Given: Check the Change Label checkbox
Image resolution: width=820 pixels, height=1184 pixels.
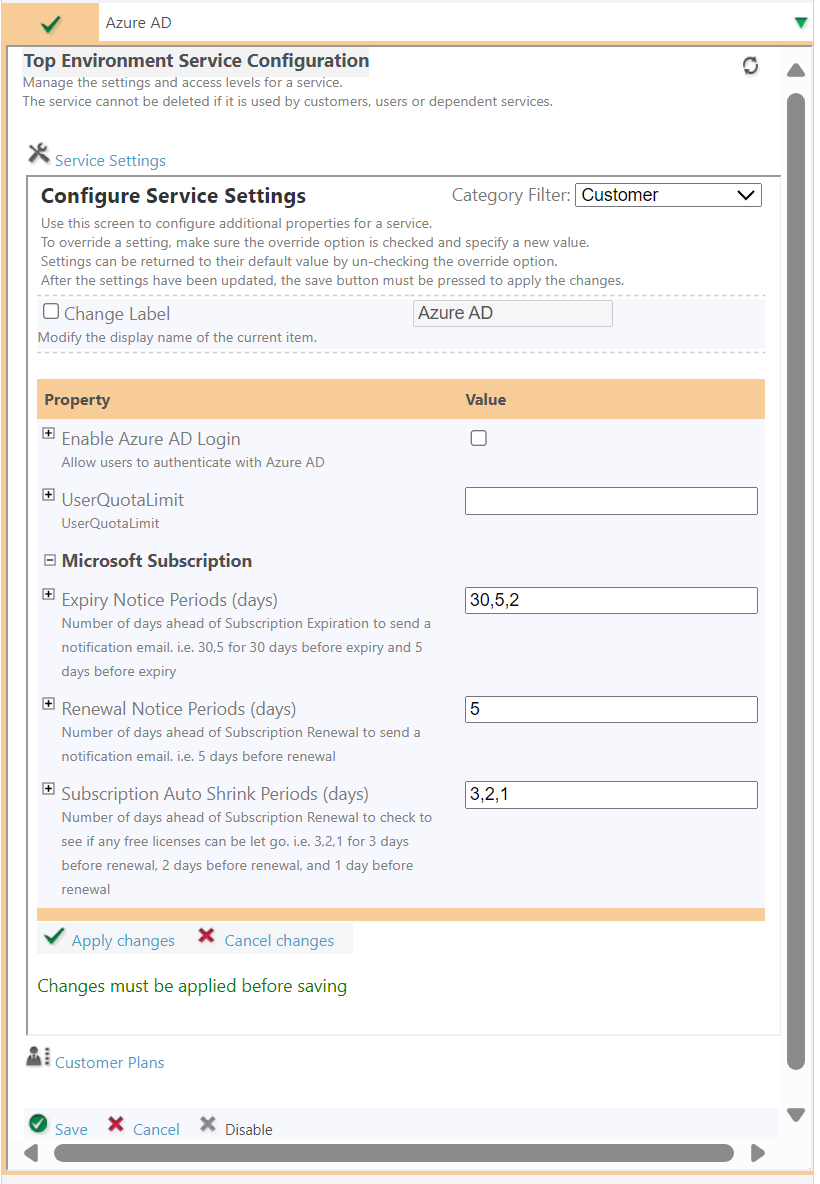Looking at the screenshot, I should 51,311.
